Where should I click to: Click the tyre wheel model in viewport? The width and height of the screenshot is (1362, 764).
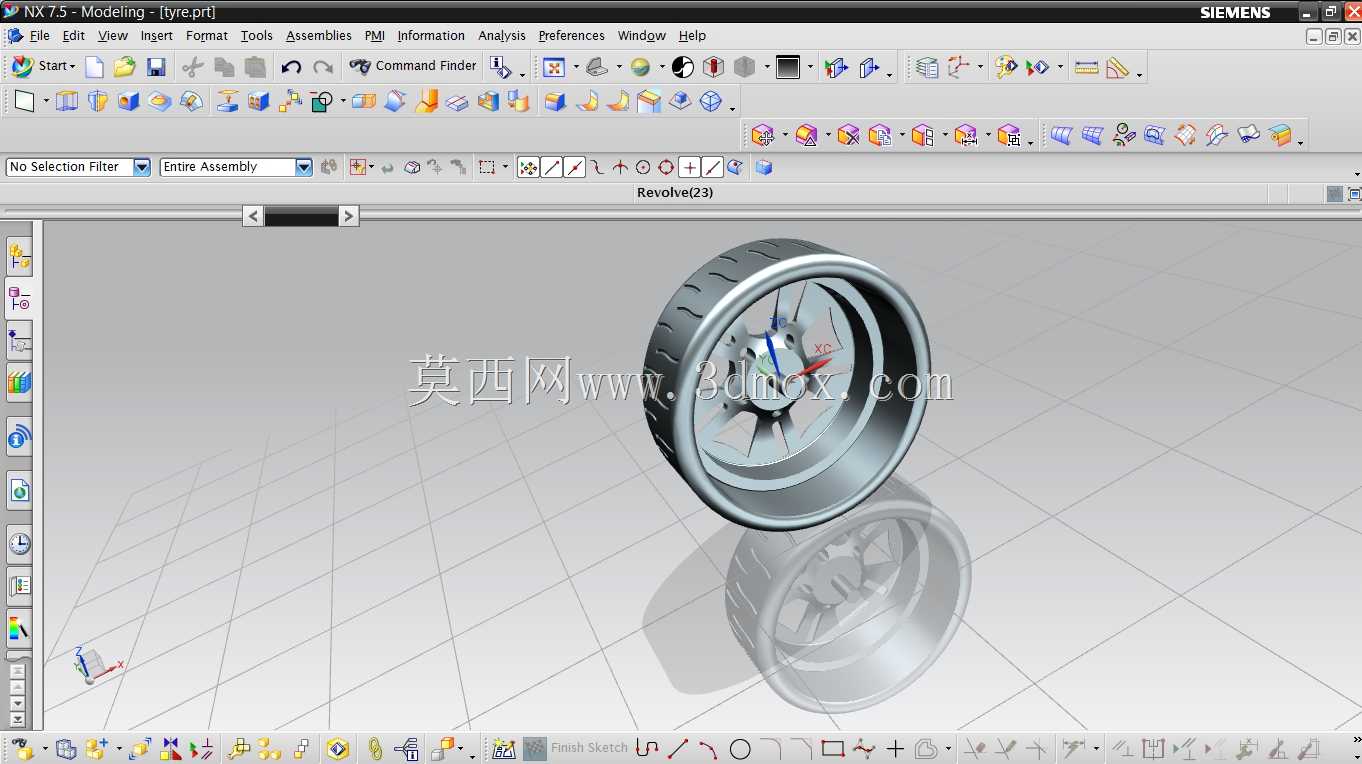(787, 383)
